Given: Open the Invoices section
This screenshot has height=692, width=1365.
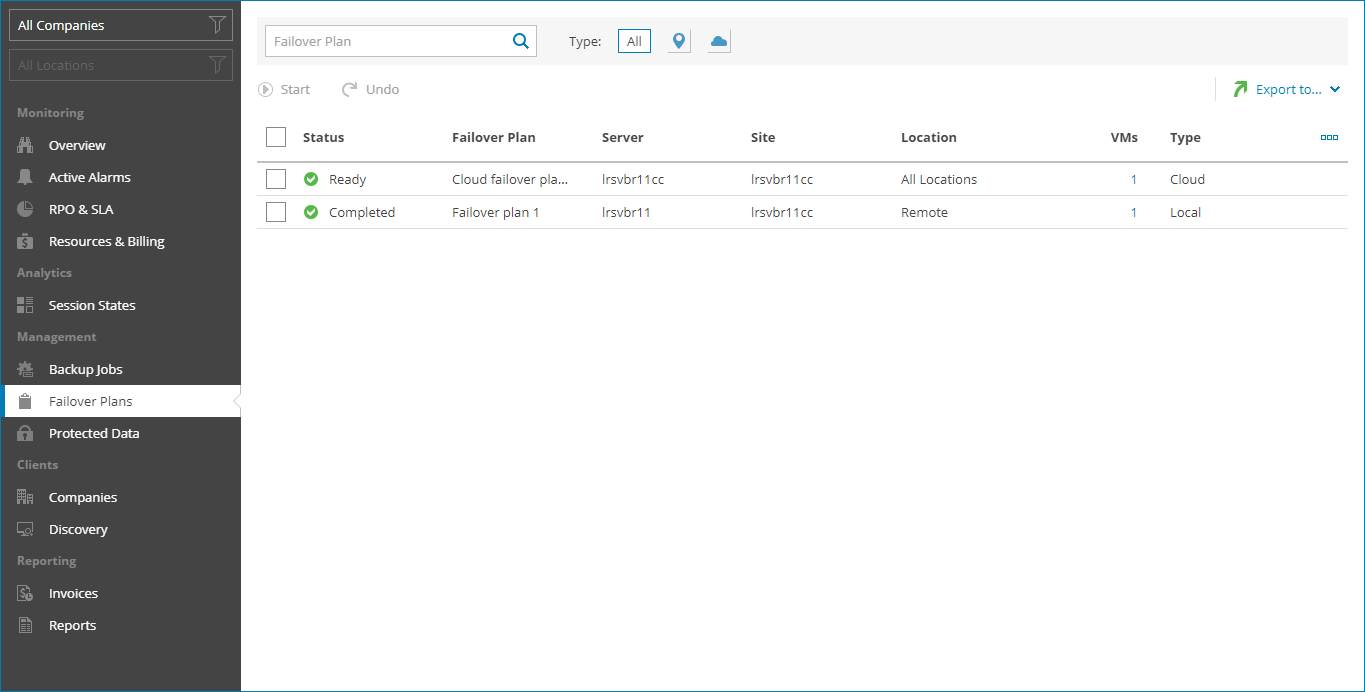Looking at the screenshot, I should pyautogui.click(x=73, y=593).
